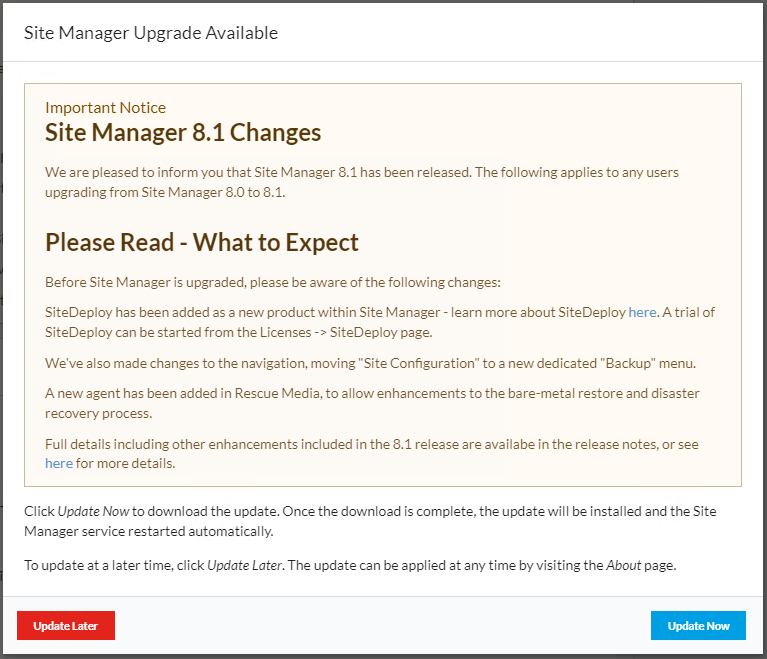Click the 'To update at a later time' text
The height and width of the screenshot is (659, 767).
point(350,566)
